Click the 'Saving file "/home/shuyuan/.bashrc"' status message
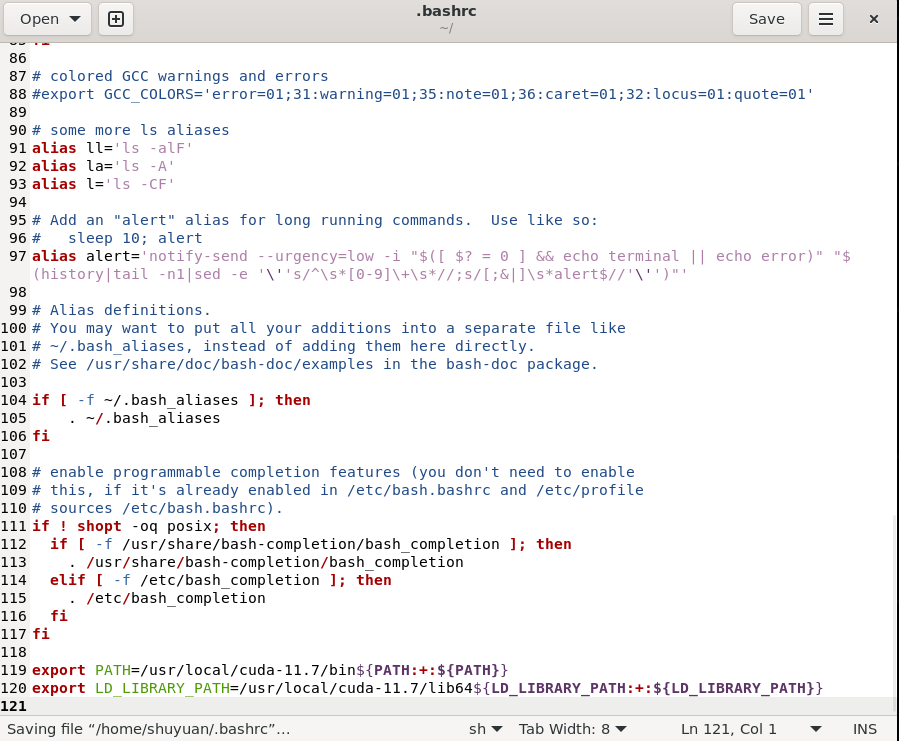Viewport: 899px width, 741px height. [x=148, y=729]
